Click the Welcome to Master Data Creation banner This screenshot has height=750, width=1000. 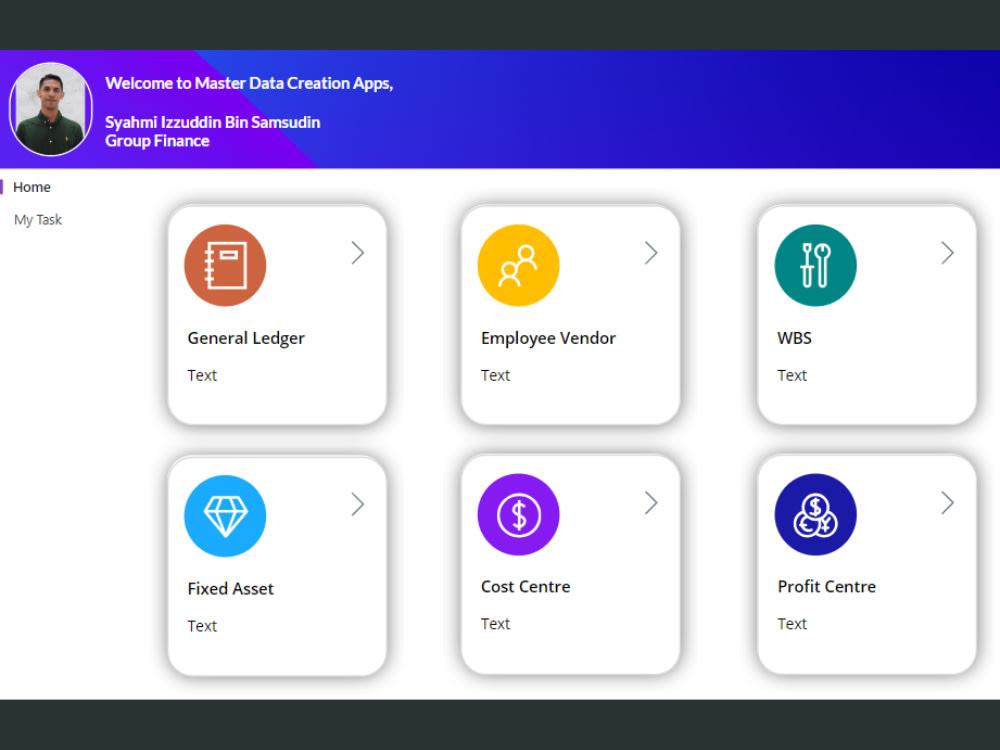(x=249, y=83)
